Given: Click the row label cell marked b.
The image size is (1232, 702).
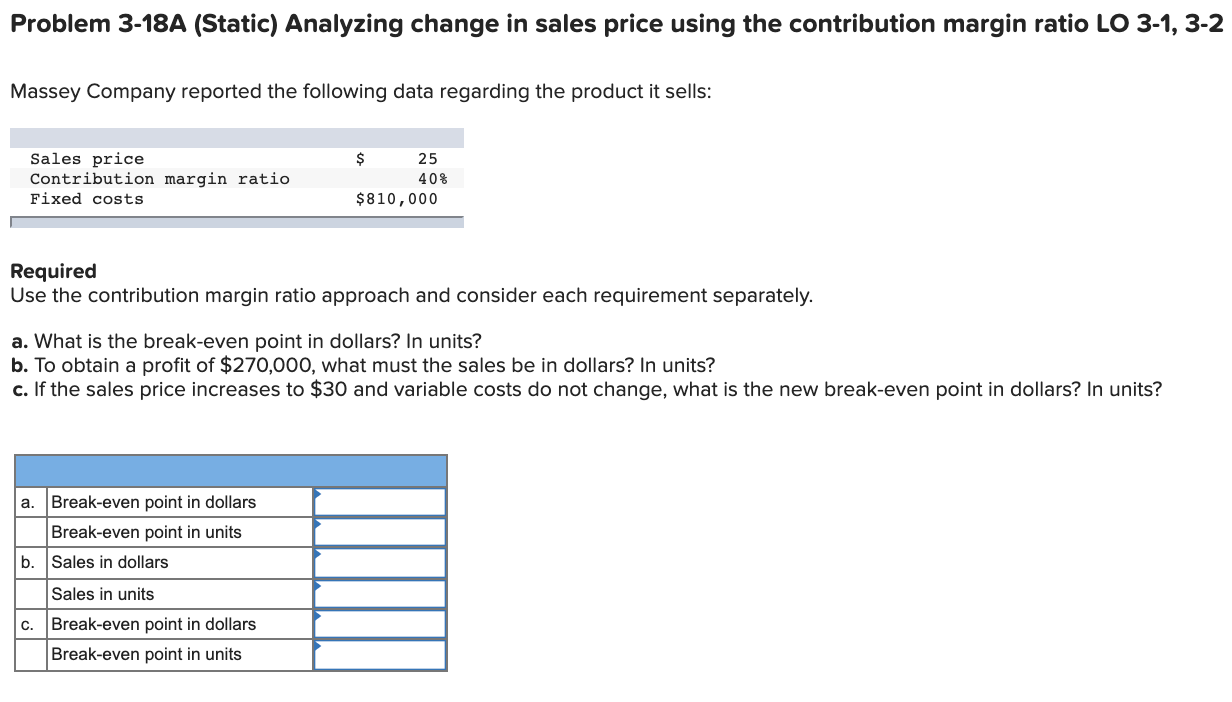Looking at the screenshot, I should pos(26,562).
